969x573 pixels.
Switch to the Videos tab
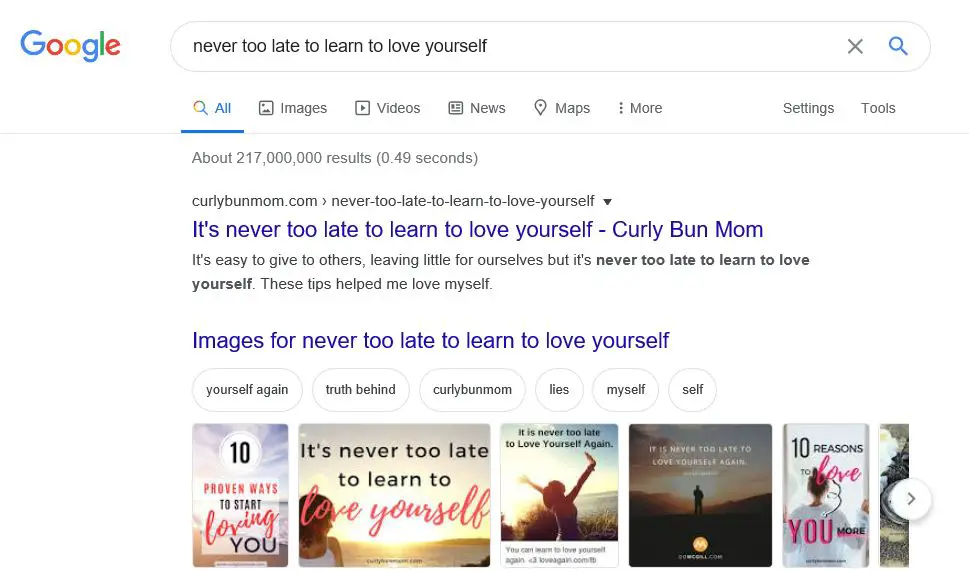387,108
